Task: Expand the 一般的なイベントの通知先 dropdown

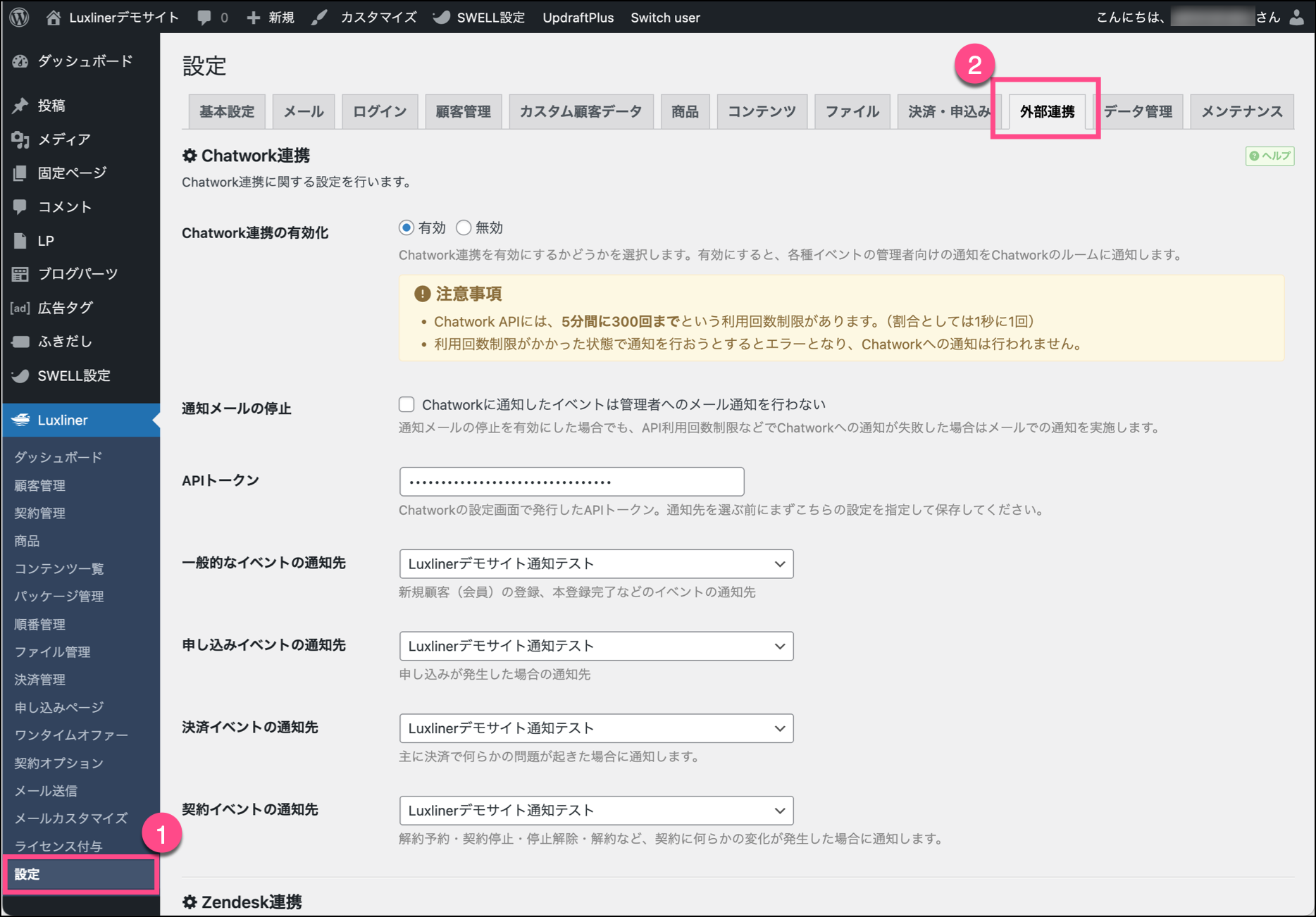Action: click(596, 564)
